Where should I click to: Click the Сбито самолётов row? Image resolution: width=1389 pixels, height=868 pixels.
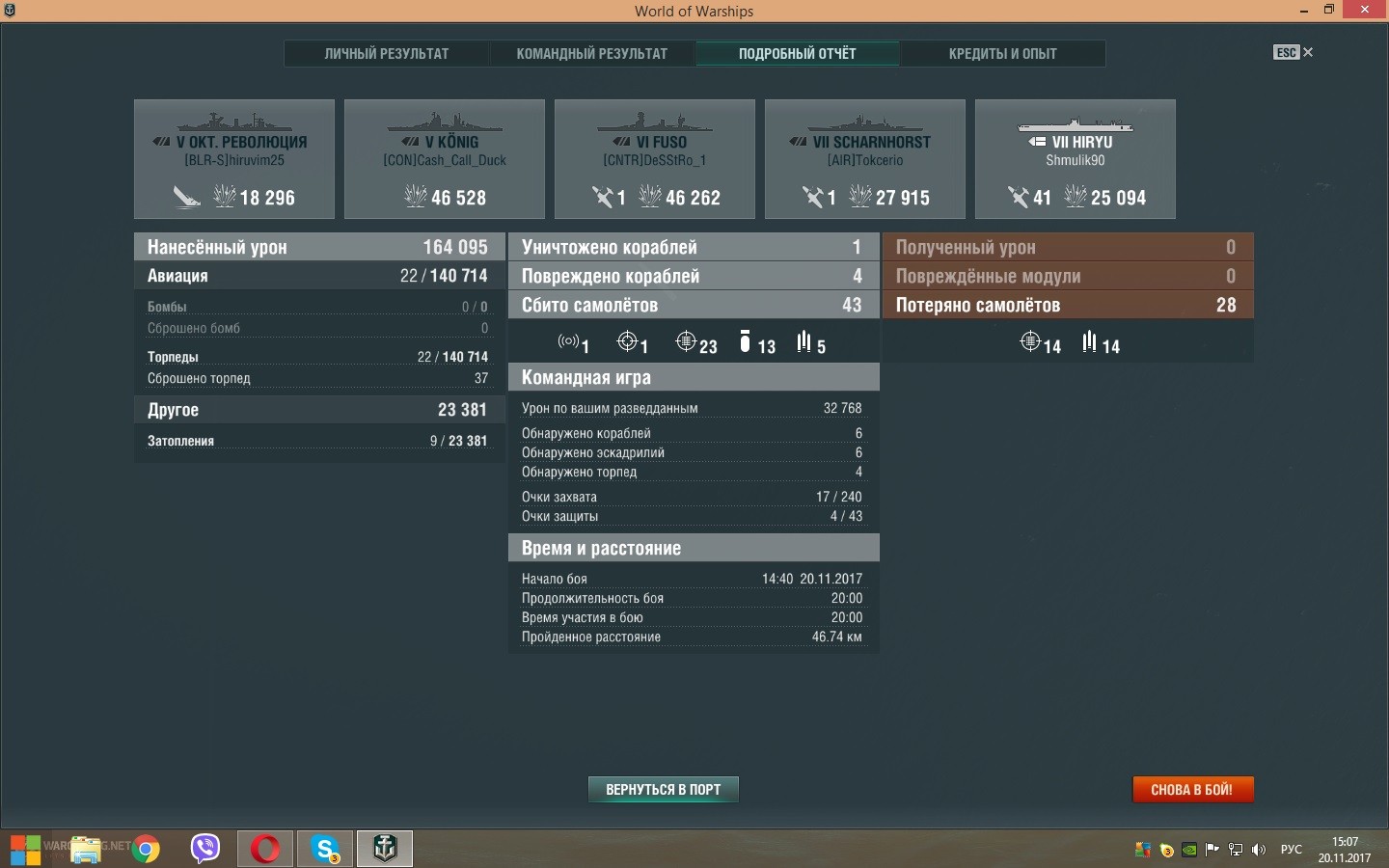694,305
